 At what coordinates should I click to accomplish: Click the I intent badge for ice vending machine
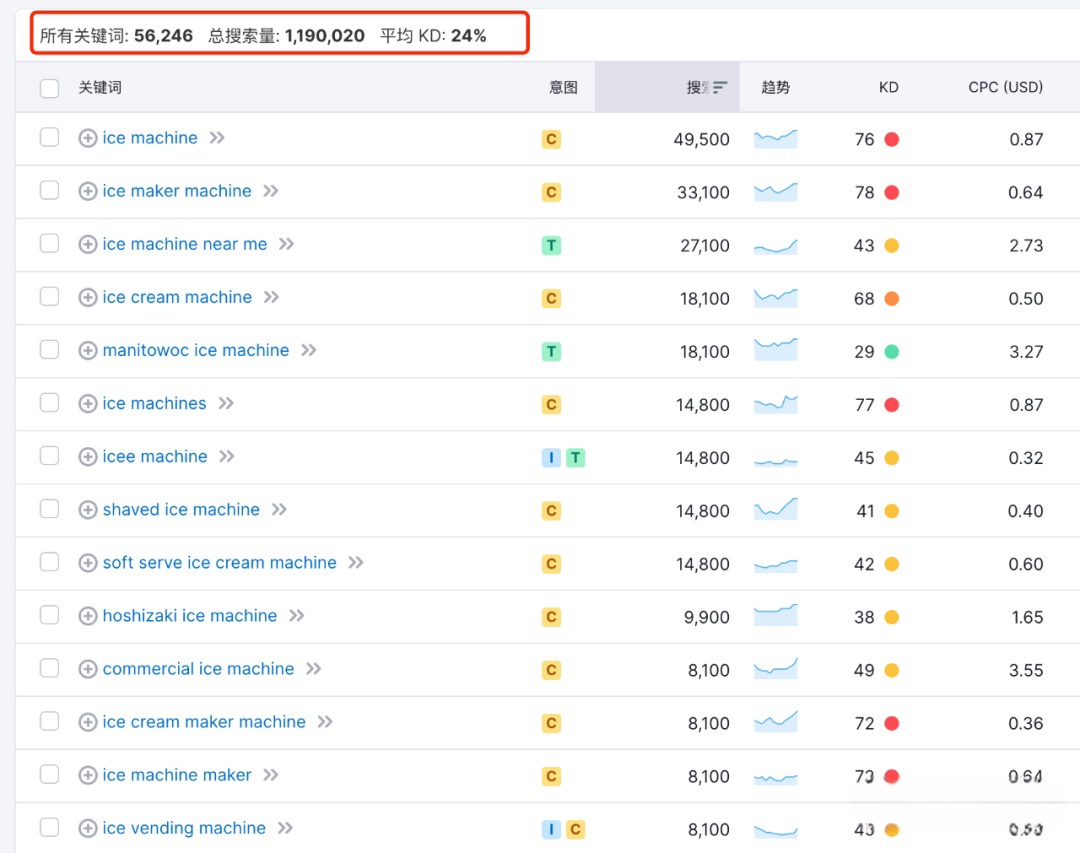tap(551, 830)
